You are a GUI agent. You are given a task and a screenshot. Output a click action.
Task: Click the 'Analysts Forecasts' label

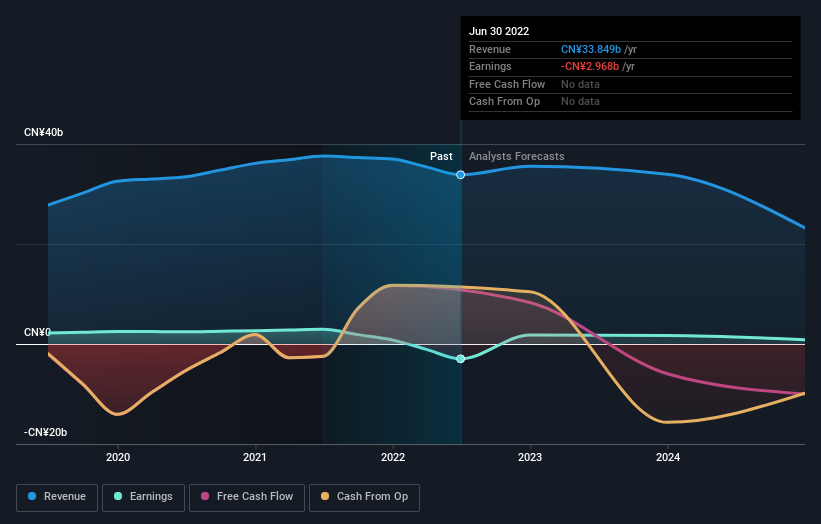click(x=517, y=156)
